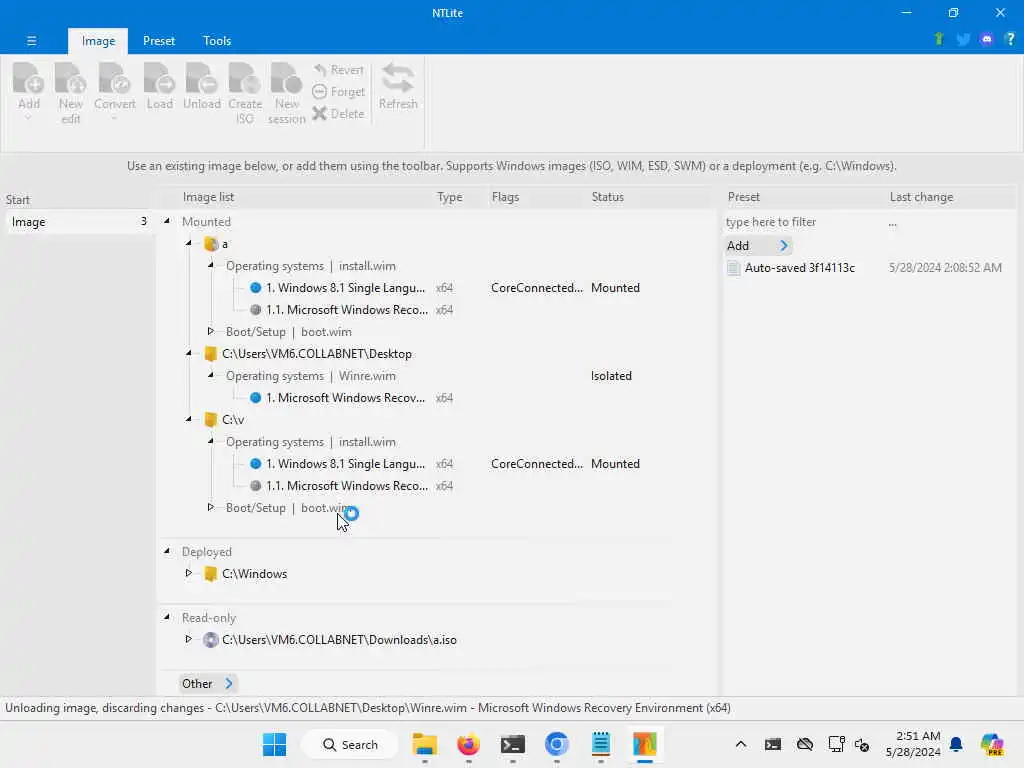
Task: Select Windows 8.1 Single Language under 'a'
Action: [345, 288]
